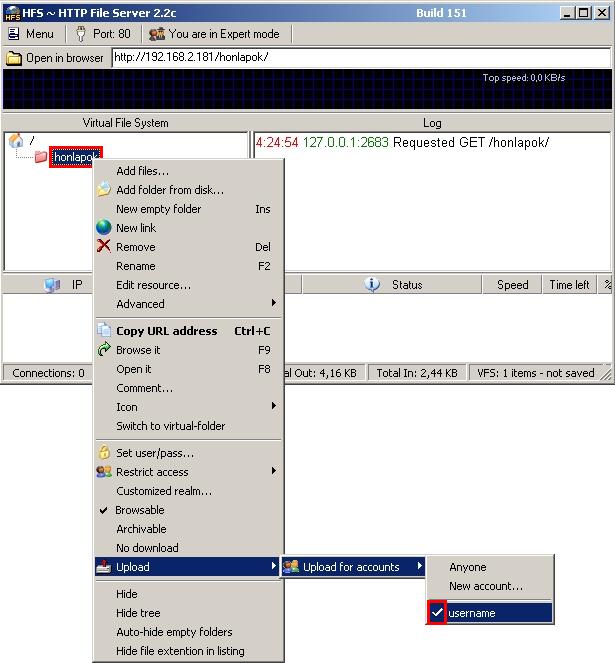Select Anyone for upload accounts
This screenshot has height=663, width=615.
(490, 567)
